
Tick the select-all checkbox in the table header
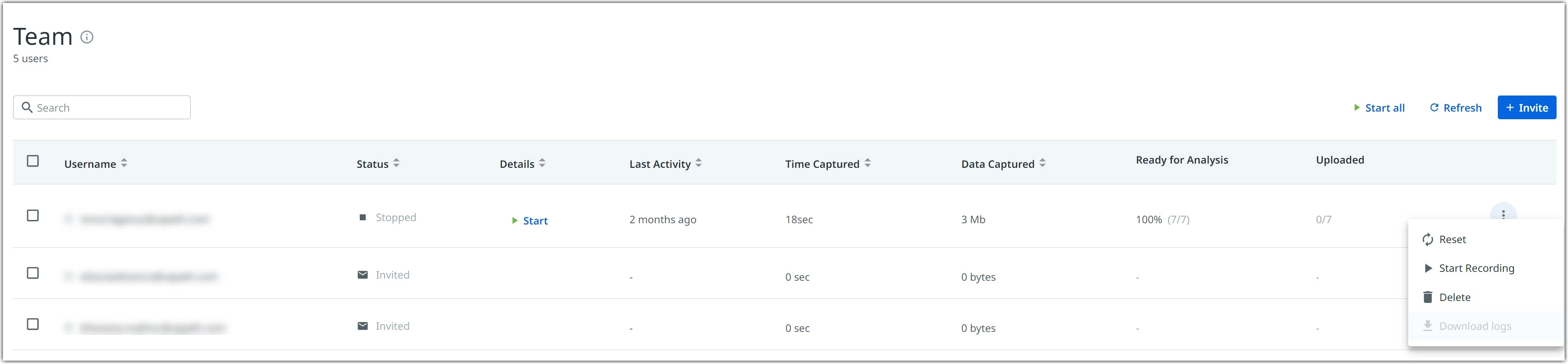click(x=33, y=161)
